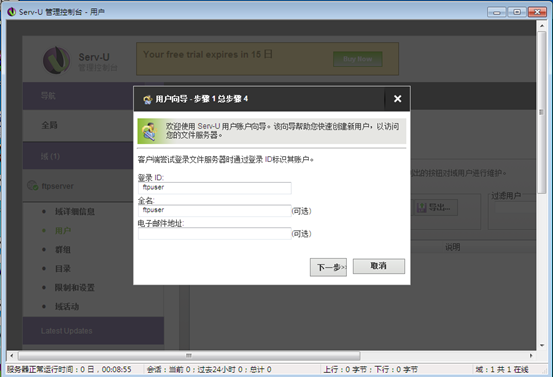Click the 域: 1 共 1 在线 status text
Image resolution: width=553 pixels, height=377 pixels.
tap(502, 370)
